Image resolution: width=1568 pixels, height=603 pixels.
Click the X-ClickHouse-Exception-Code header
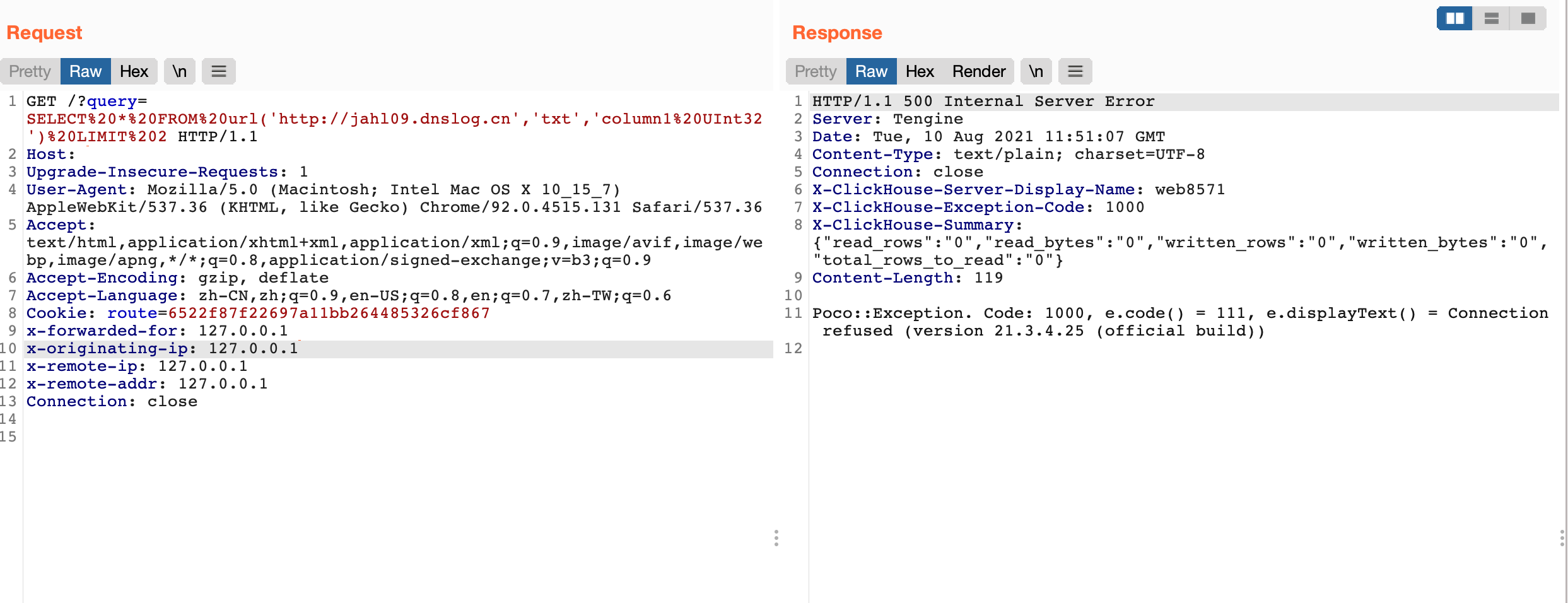978,208
